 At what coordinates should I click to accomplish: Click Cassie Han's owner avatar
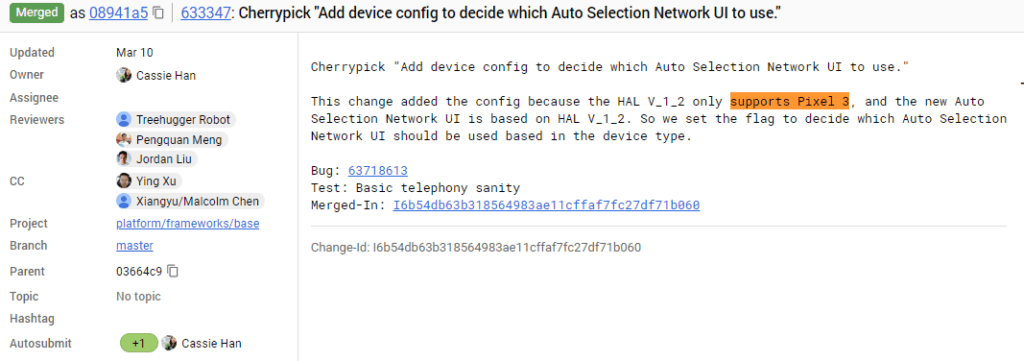coord(124,75)
